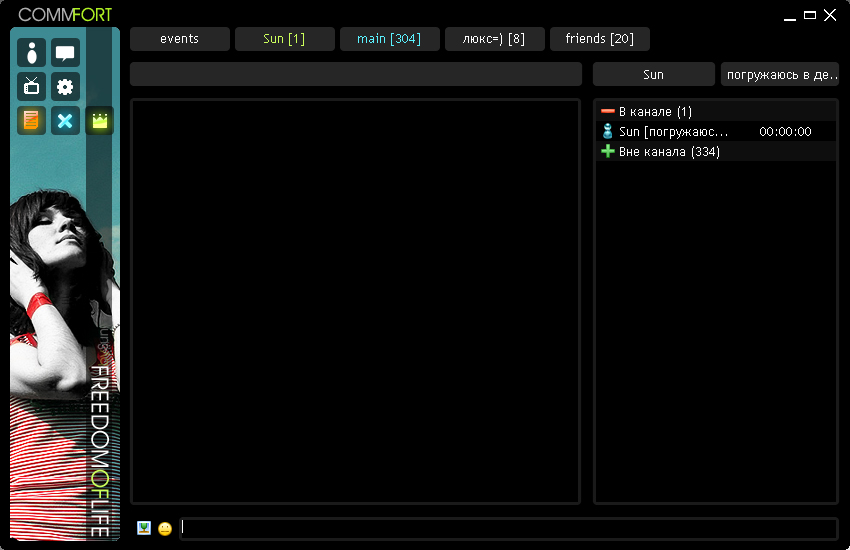Click the insert image icon
Image resolution: width=850 pixels, height=550 pixels.
144,528
